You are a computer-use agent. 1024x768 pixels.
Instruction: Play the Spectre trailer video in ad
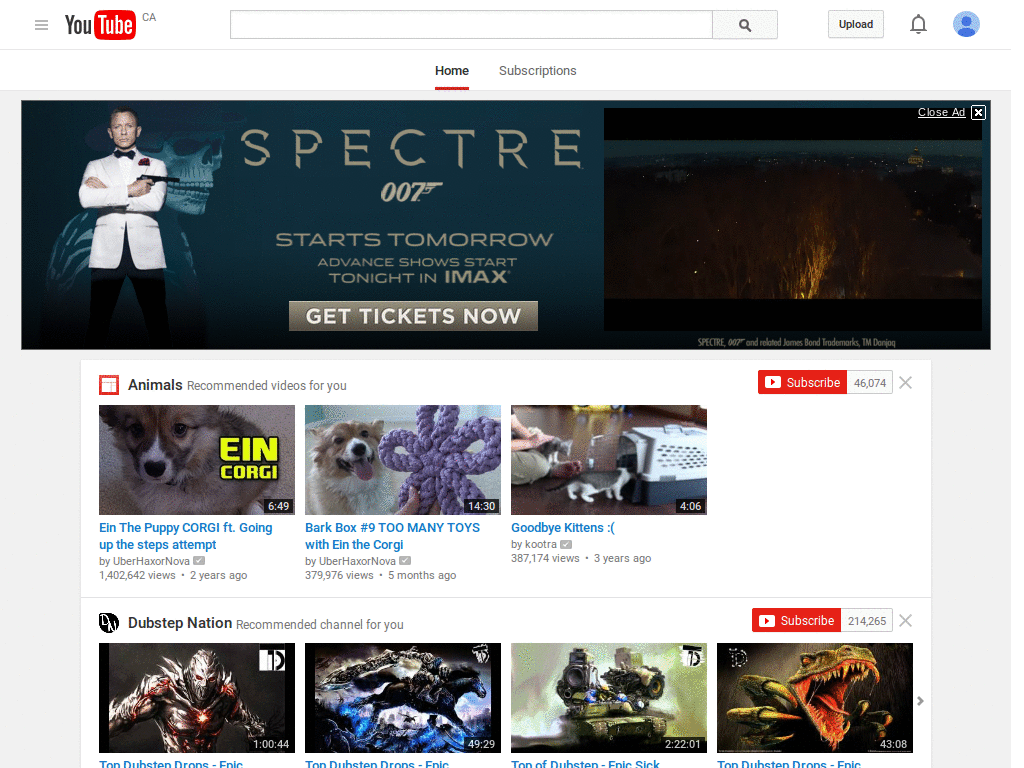click(793, 219)
